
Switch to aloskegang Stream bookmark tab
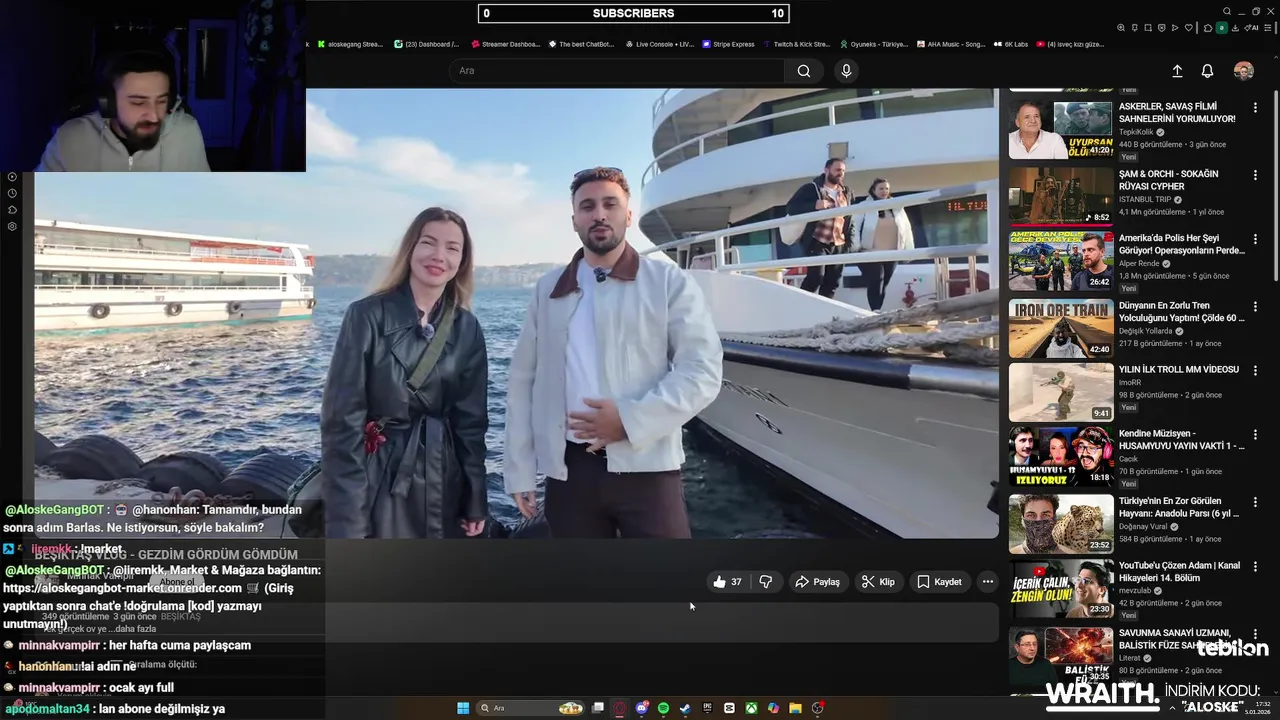click(350, 44)
